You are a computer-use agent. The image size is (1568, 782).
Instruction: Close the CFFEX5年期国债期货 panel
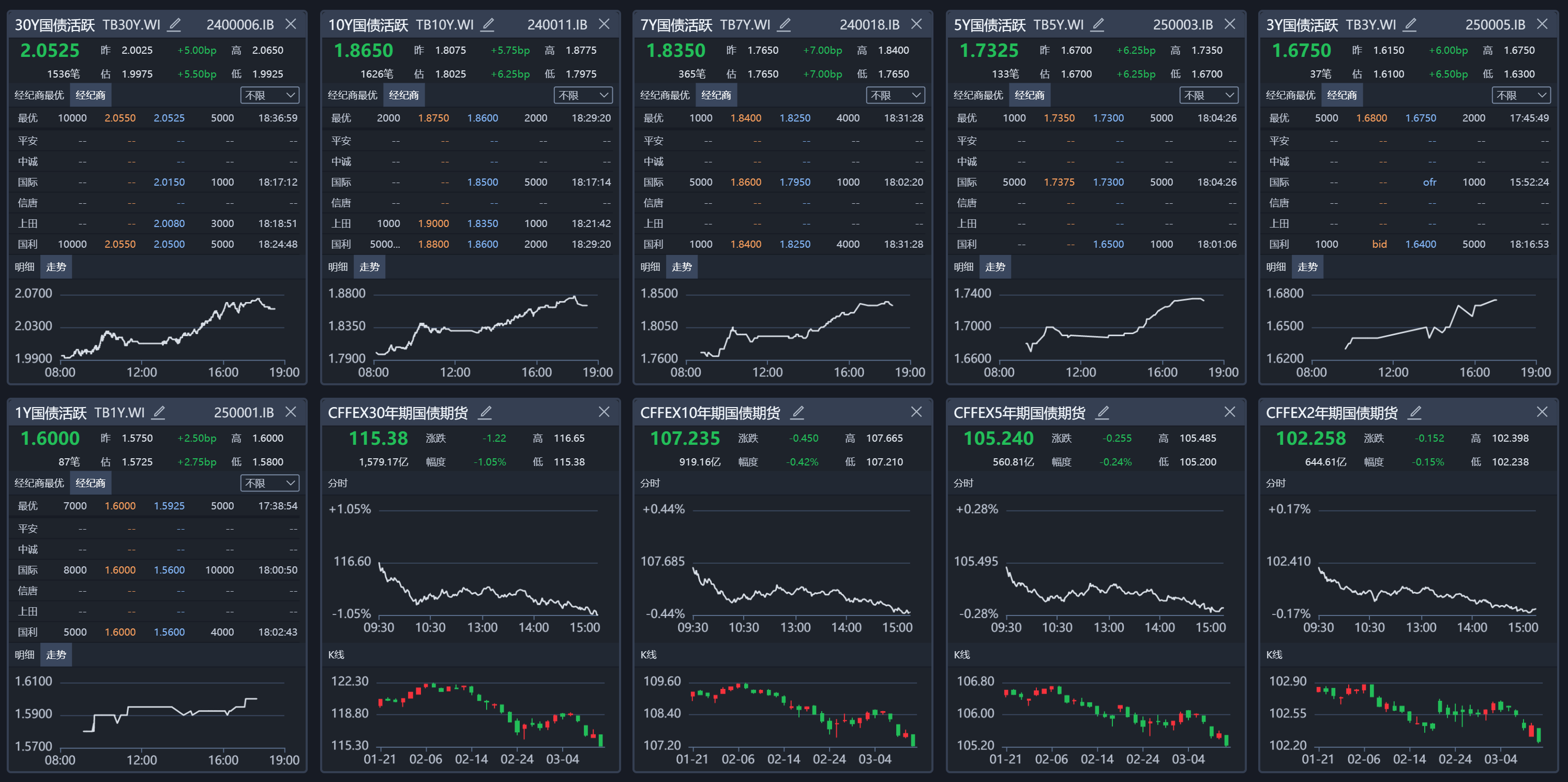coord(1230,412)
